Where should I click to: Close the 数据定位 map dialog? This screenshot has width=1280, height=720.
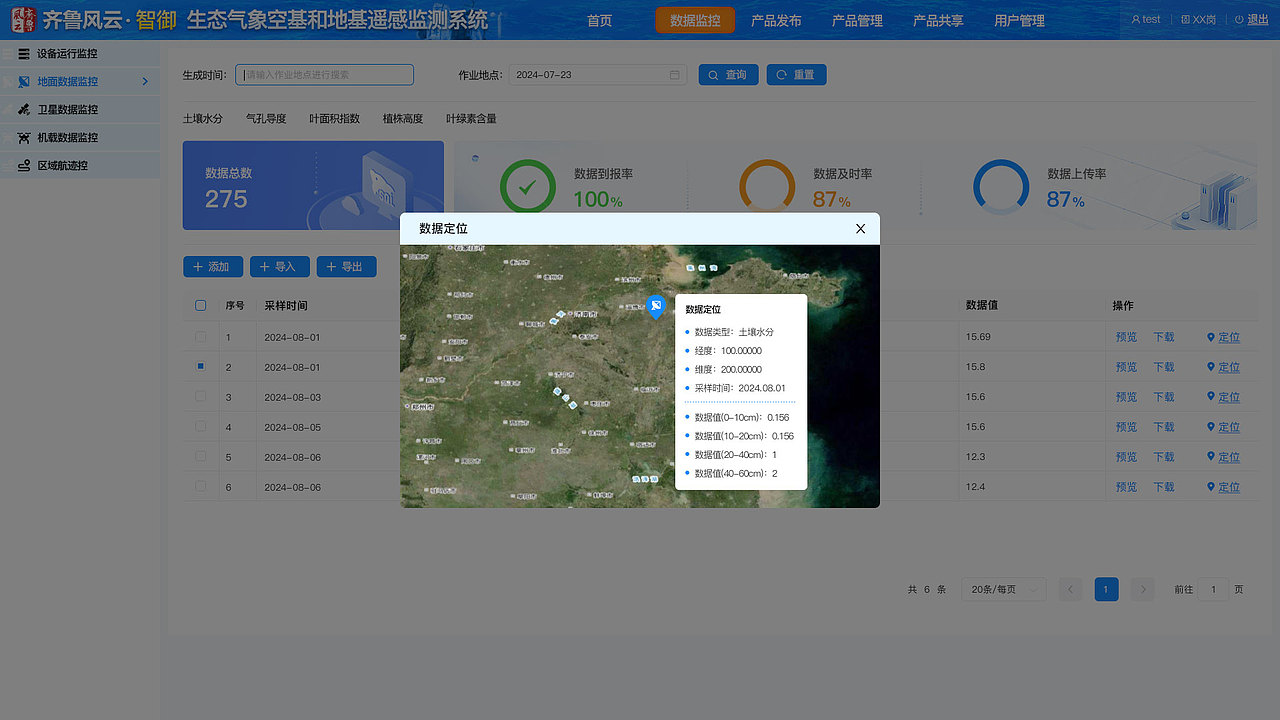point(860,229)
